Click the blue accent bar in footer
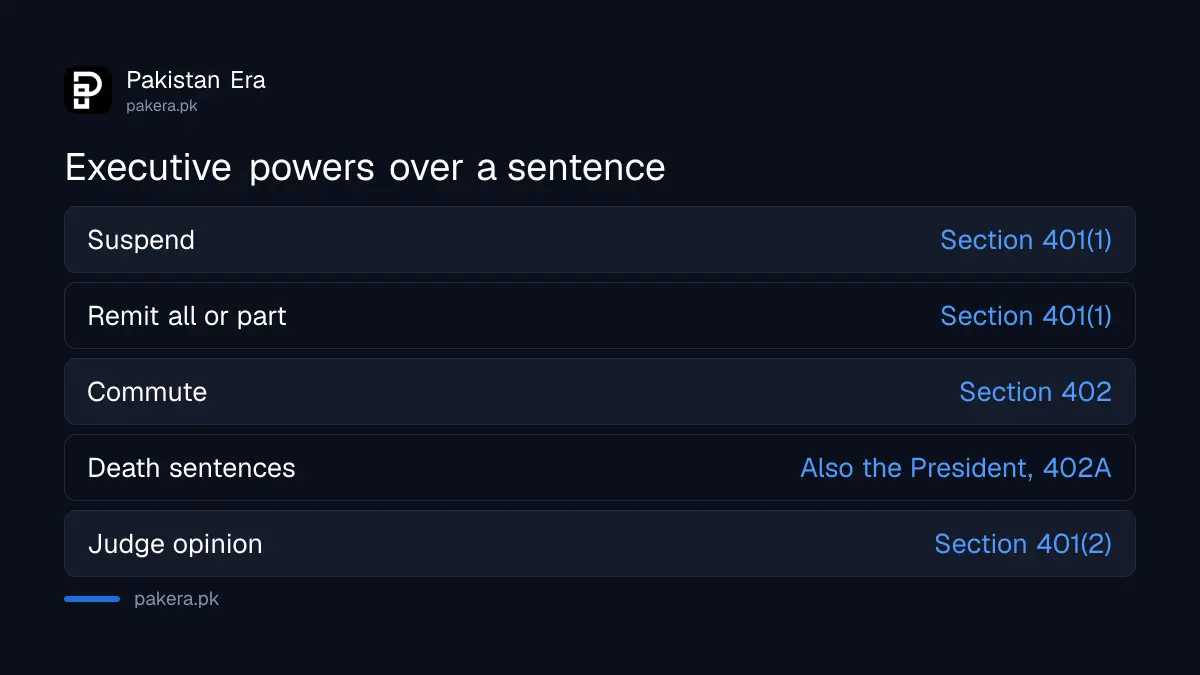The image size is (1200, 675). coord(92,599)
